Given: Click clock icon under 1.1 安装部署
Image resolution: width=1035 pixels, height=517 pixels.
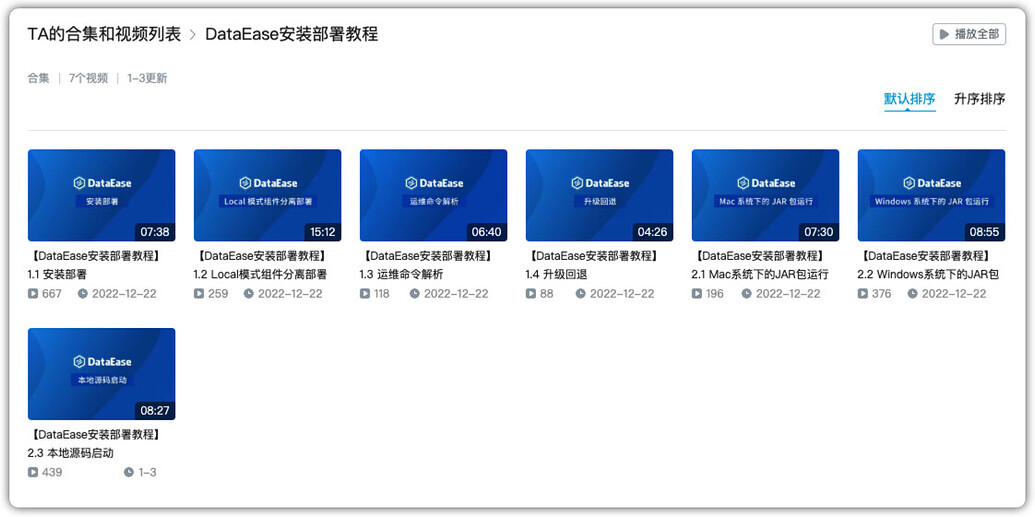Looking at the screenshot, I should coord(83,293).
